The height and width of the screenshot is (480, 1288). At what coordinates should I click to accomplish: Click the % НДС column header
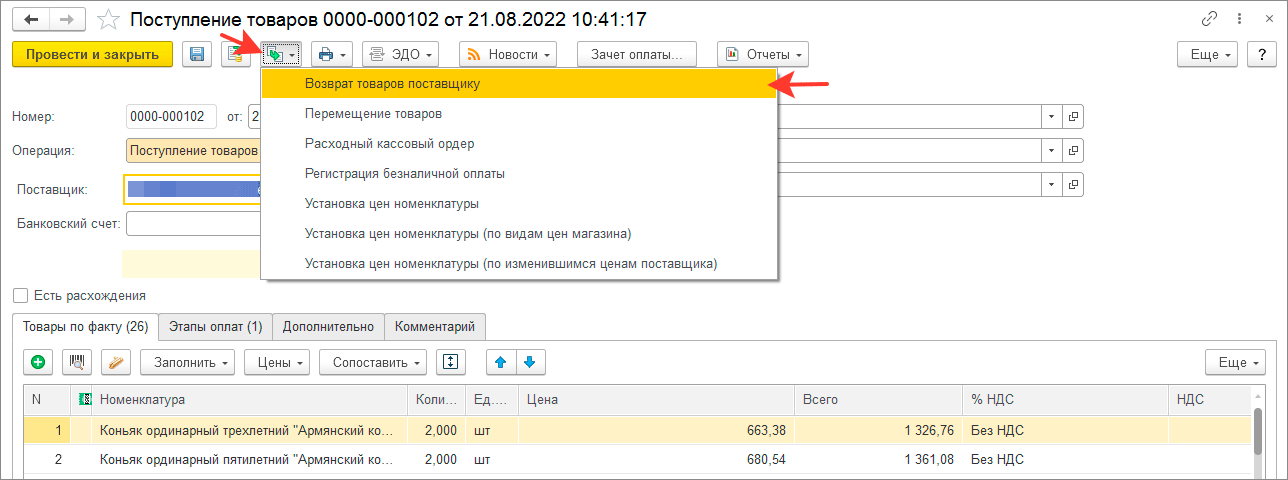point(1064,400)
